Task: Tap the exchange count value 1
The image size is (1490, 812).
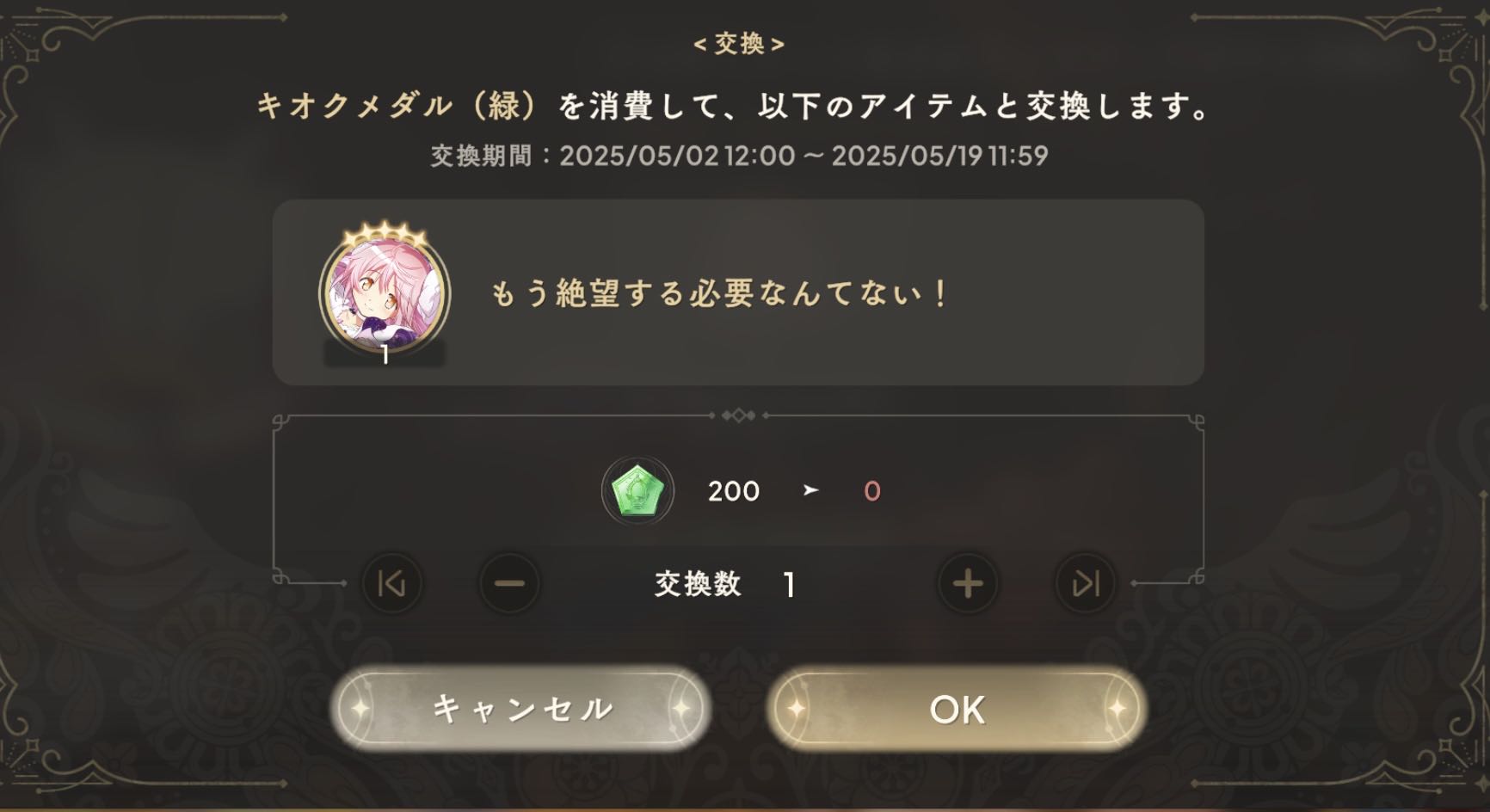Action: point(790,585)
